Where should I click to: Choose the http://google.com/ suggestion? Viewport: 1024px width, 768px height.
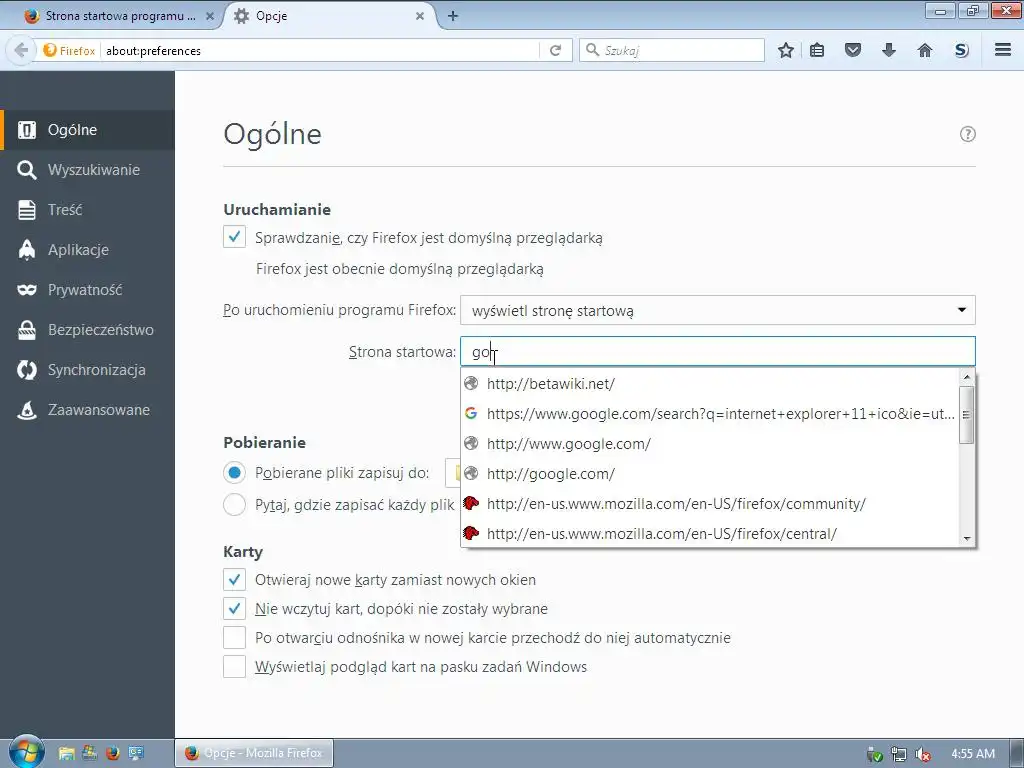click(x=709, y=474)
